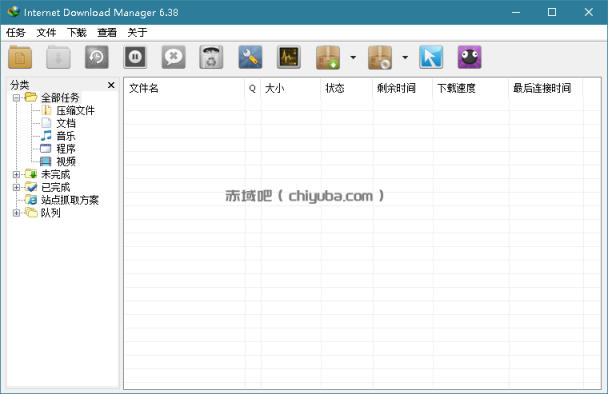
Task: Sort by 大小 column header
Action: point(291,88)
